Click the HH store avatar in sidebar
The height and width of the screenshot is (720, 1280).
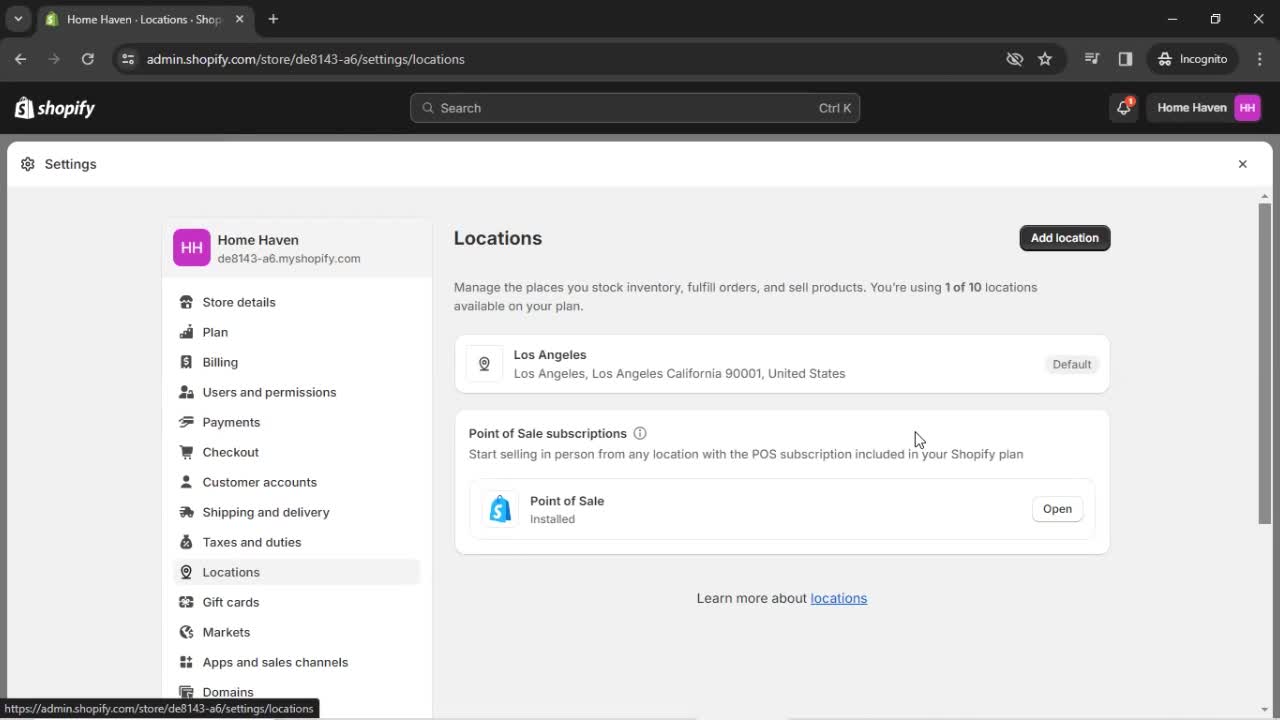pos(192,248)
